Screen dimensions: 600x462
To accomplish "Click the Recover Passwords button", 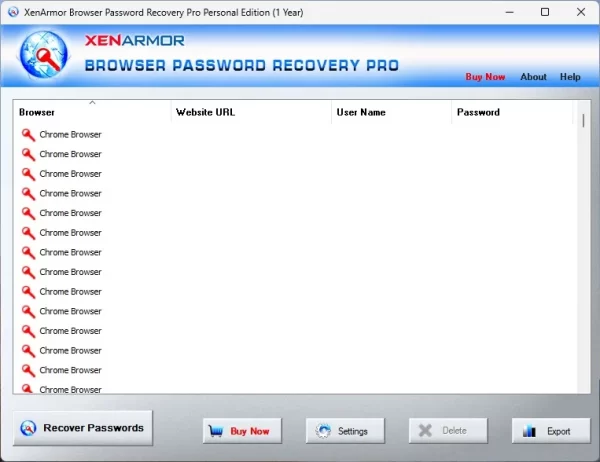I will coord(83,428).
